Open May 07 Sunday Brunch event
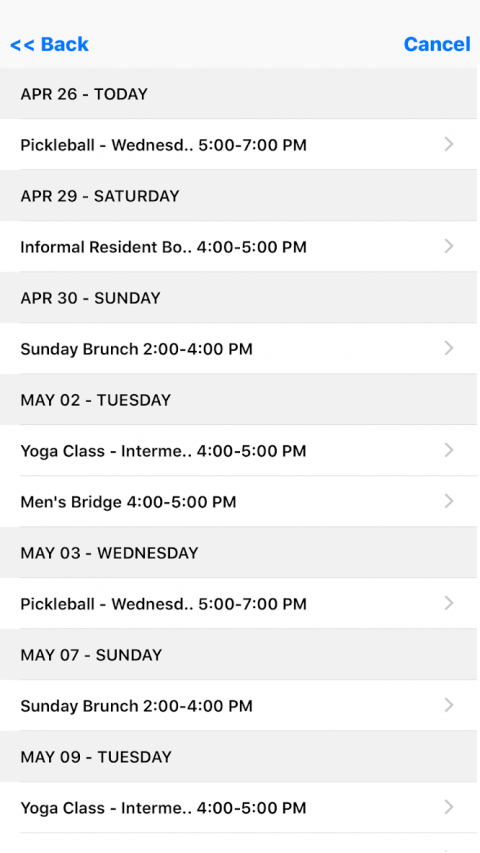 [x=238, y=706]
